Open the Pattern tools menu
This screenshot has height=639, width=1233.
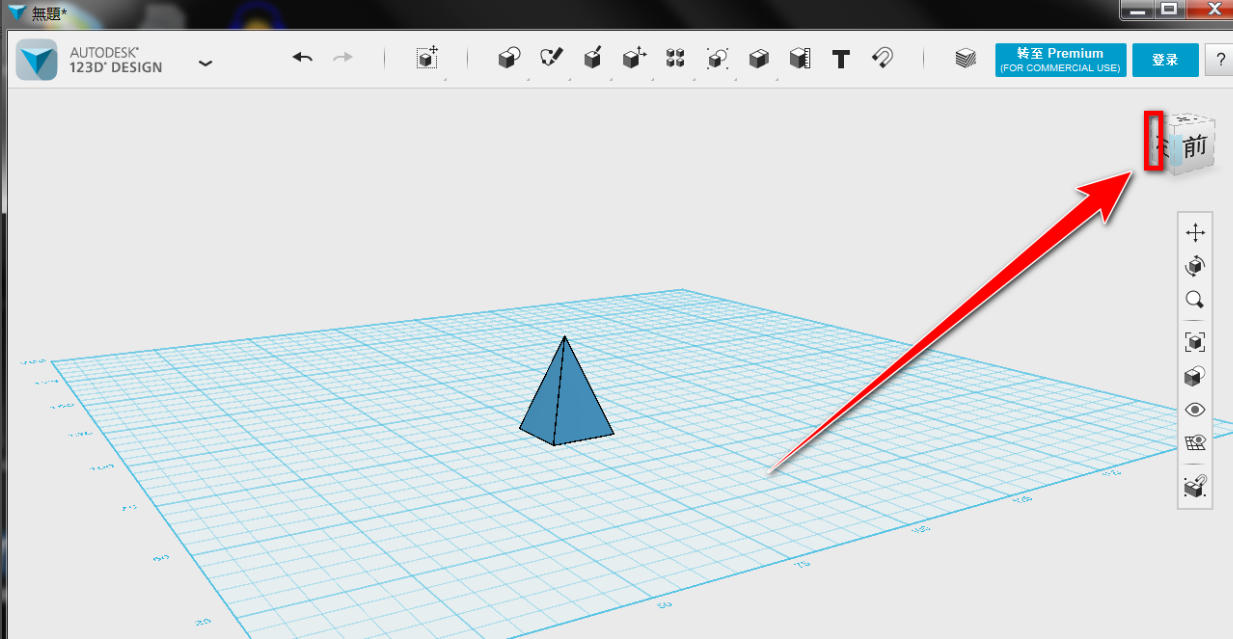(x=675, y=58)
